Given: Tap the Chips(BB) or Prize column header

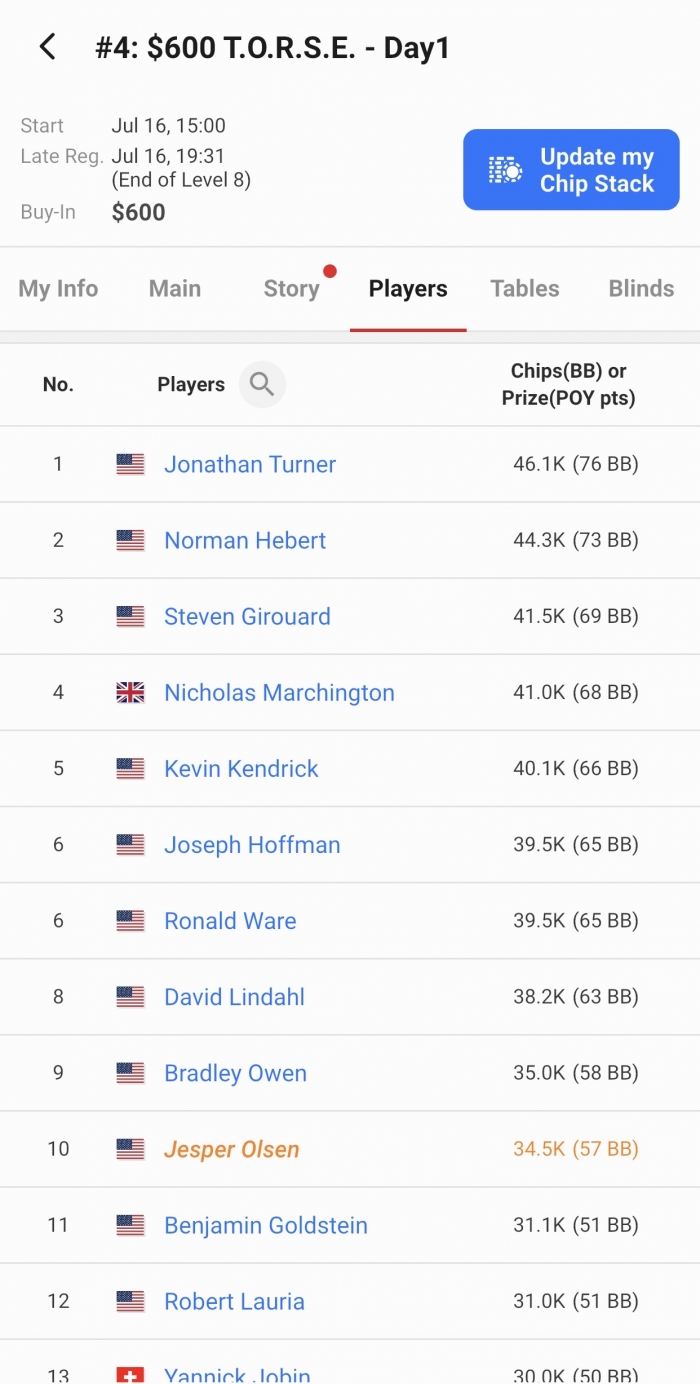Looking at the screenshot, I should (568, 384).
